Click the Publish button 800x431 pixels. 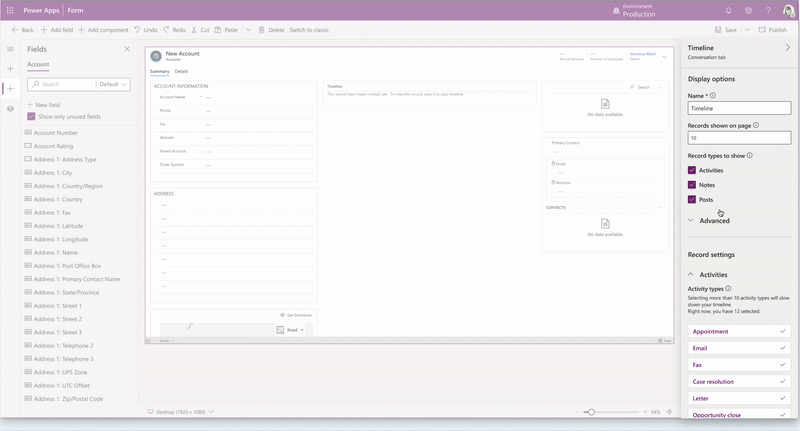772,30
